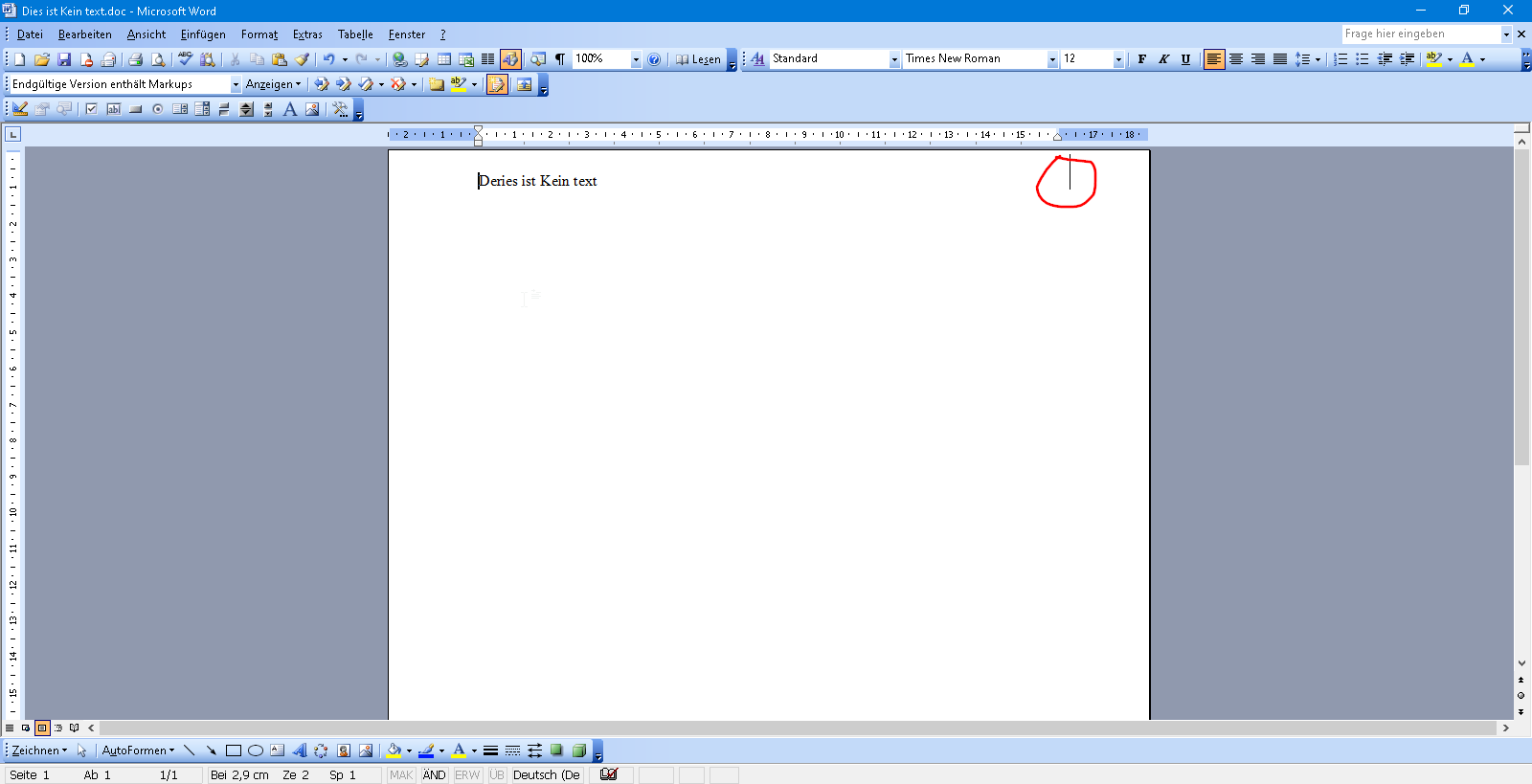The width and height of the screenshot is (1532, 784).
Task: Open the line spacing dropdown arrow
Action: [x=1318, y=59]
